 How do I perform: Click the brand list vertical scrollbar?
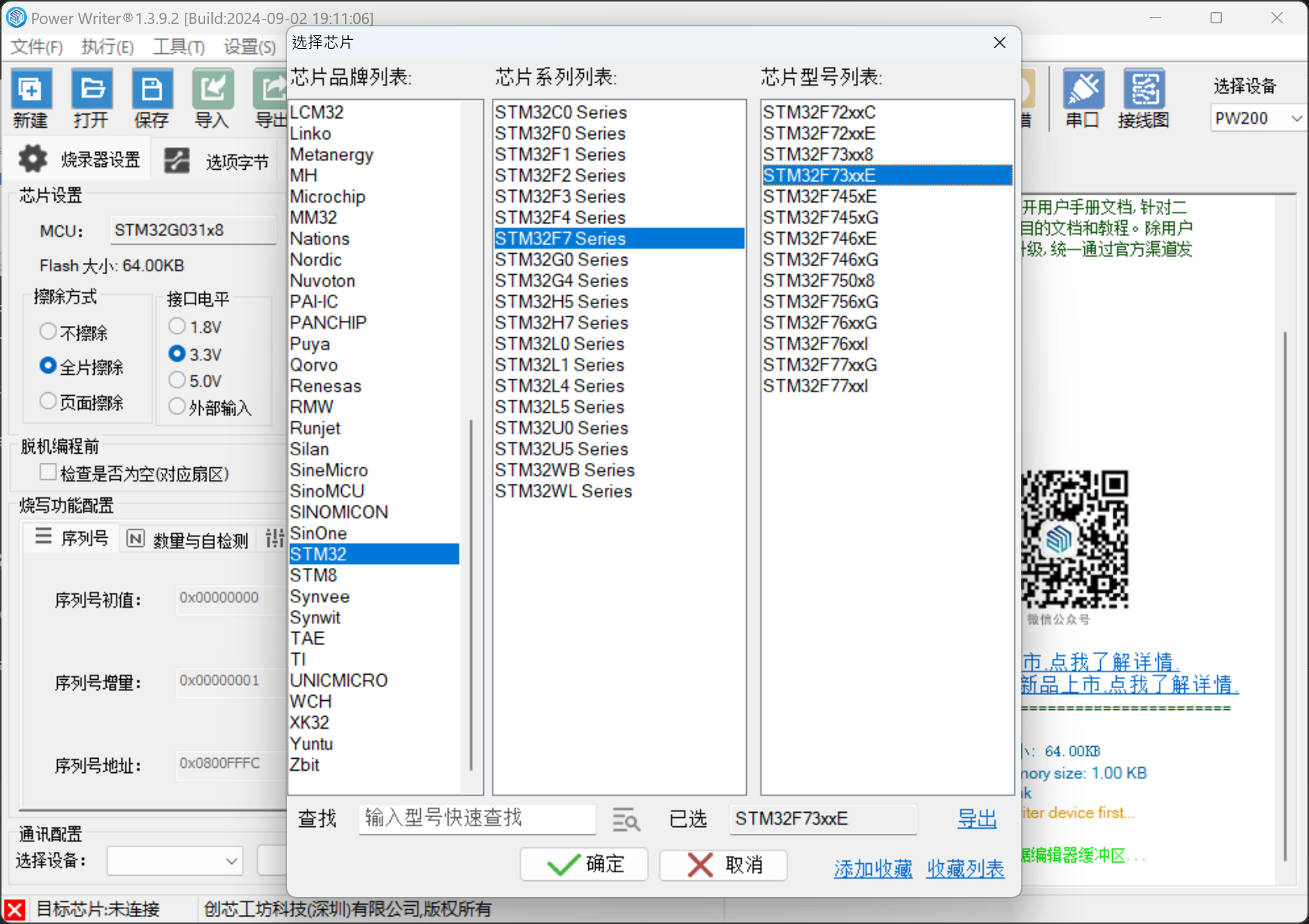point(471,593)
